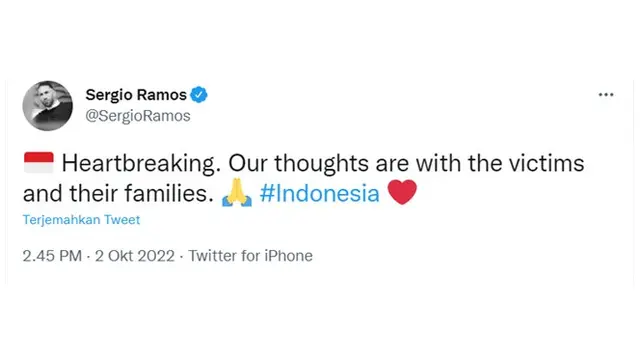Click the word their in the tweet
The height and width of the screenshot is (360, 640).
[93, 193]
